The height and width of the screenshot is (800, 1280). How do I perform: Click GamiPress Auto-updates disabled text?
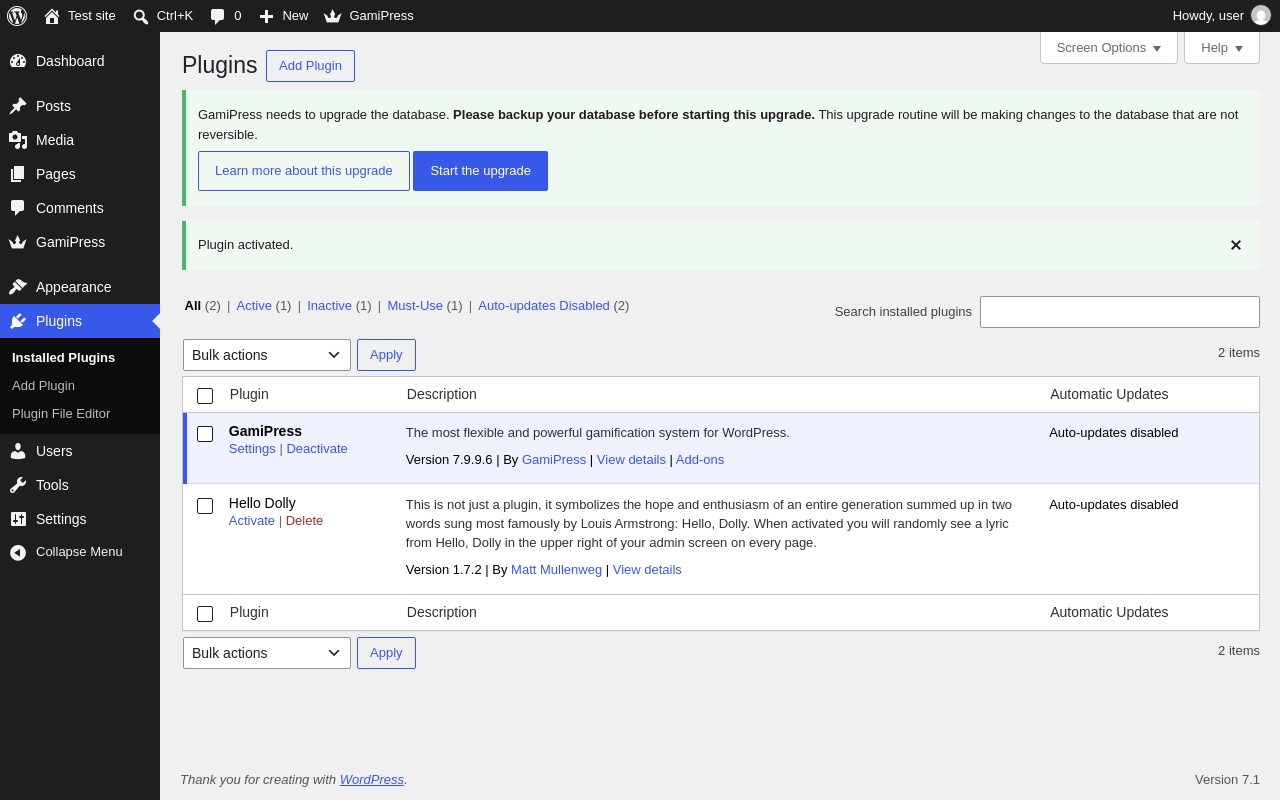click(1114, 433)
